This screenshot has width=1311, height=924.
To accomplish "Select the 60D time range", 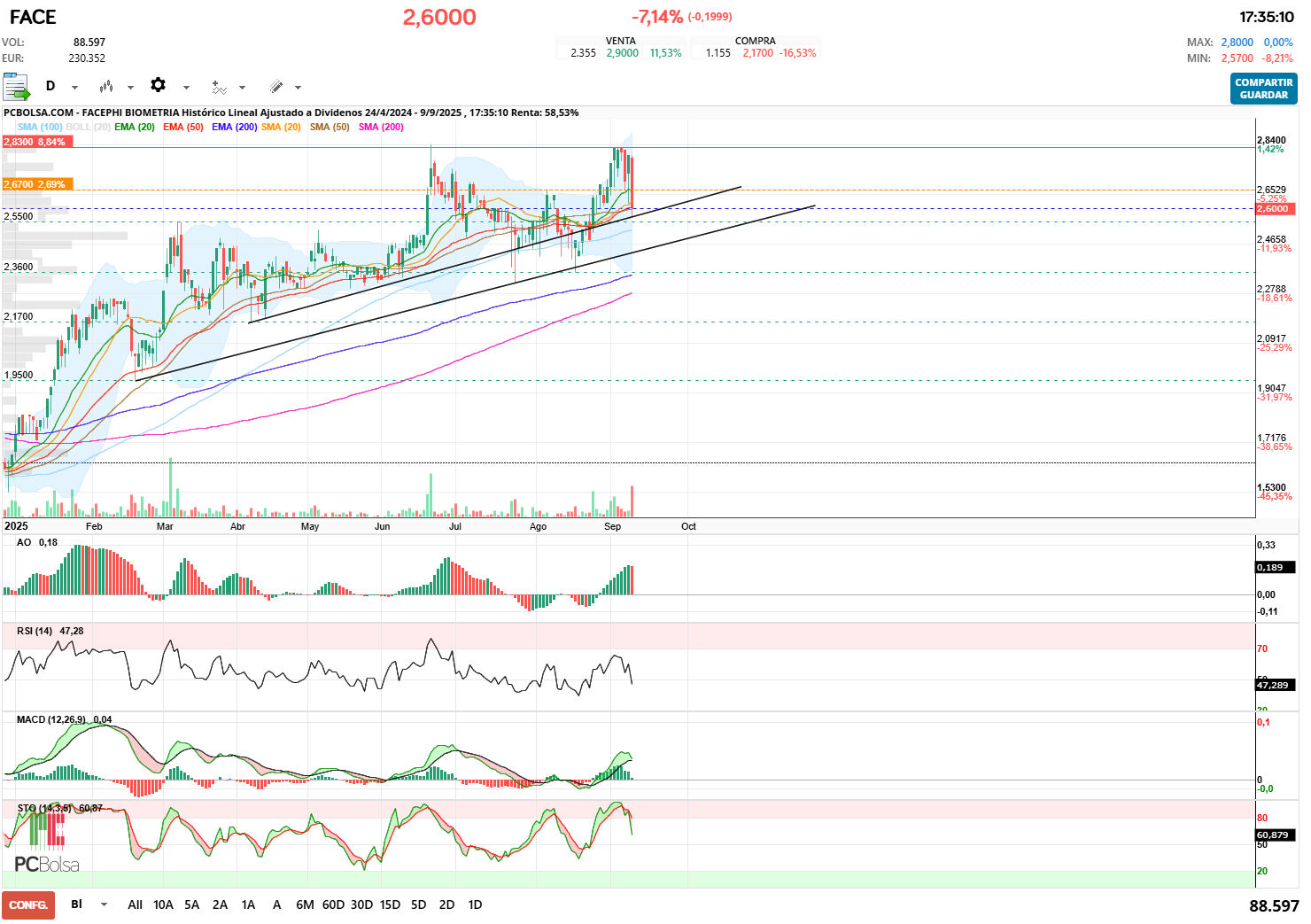I will tap(333, 905).
